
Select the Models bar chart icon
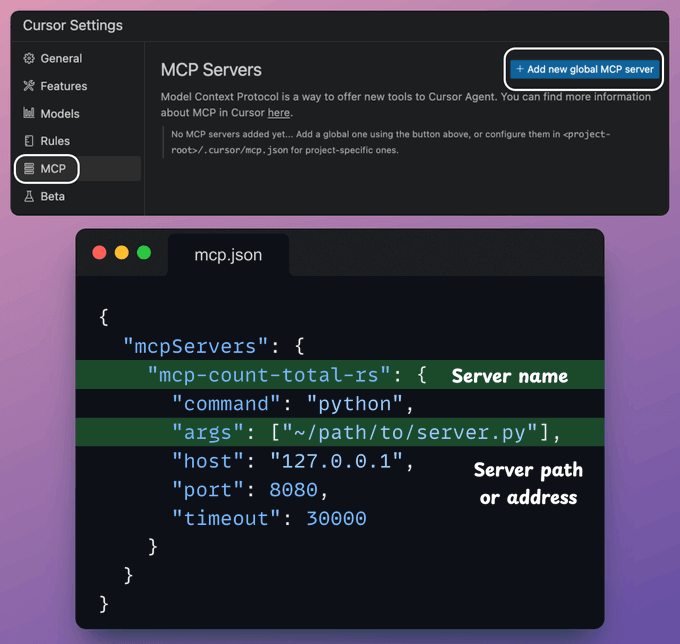tap(29, 114)
